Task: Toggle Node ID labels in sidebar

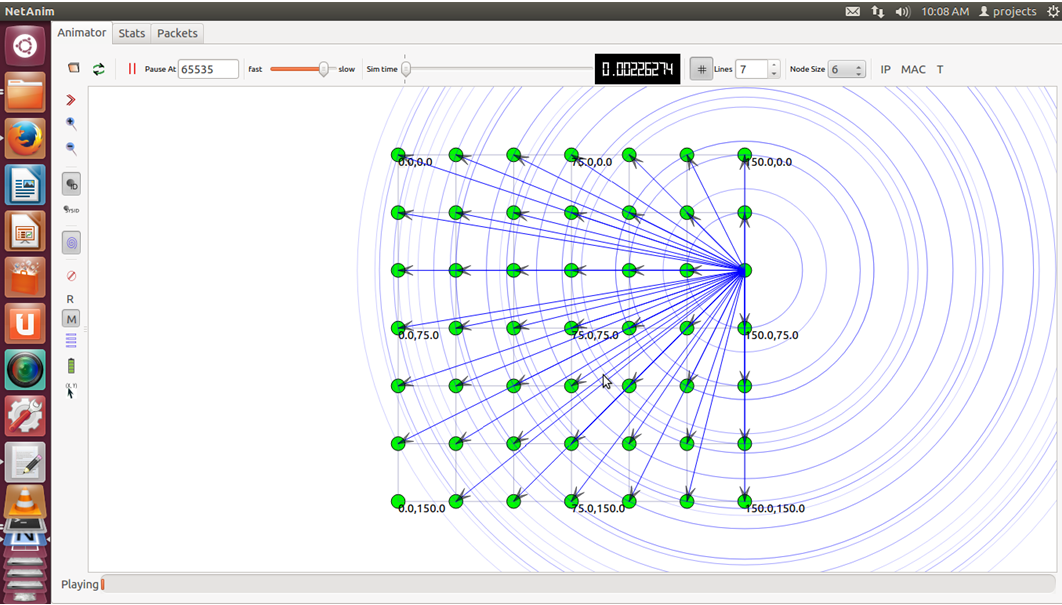Action: click(71, 184)
